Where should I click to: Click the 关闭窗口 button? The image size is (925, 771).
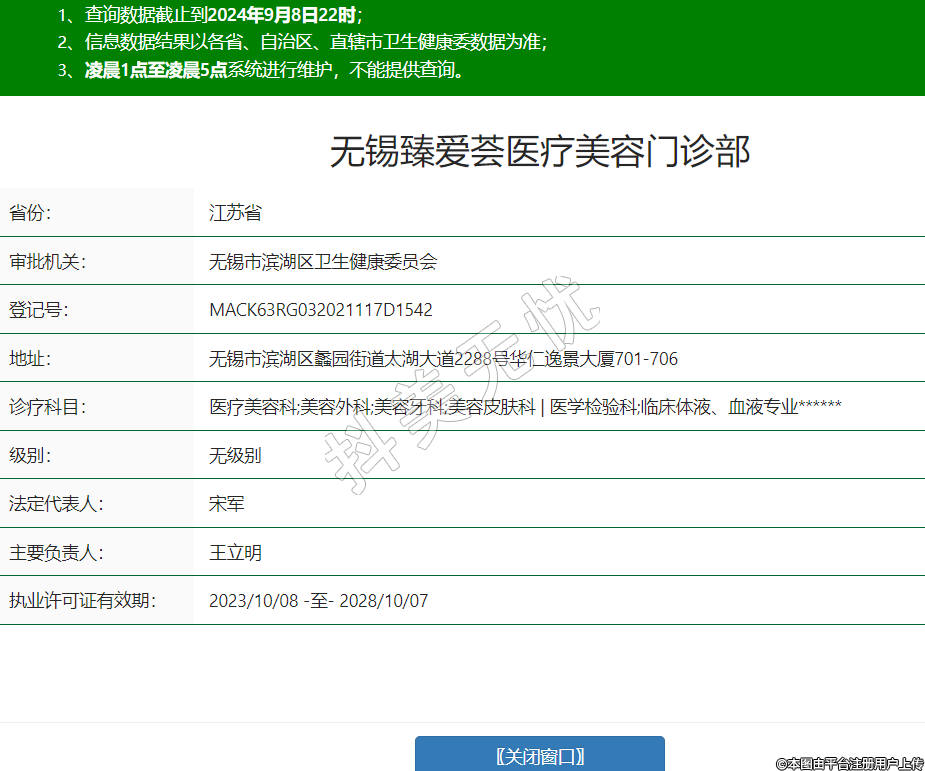[x=539, y=756]
